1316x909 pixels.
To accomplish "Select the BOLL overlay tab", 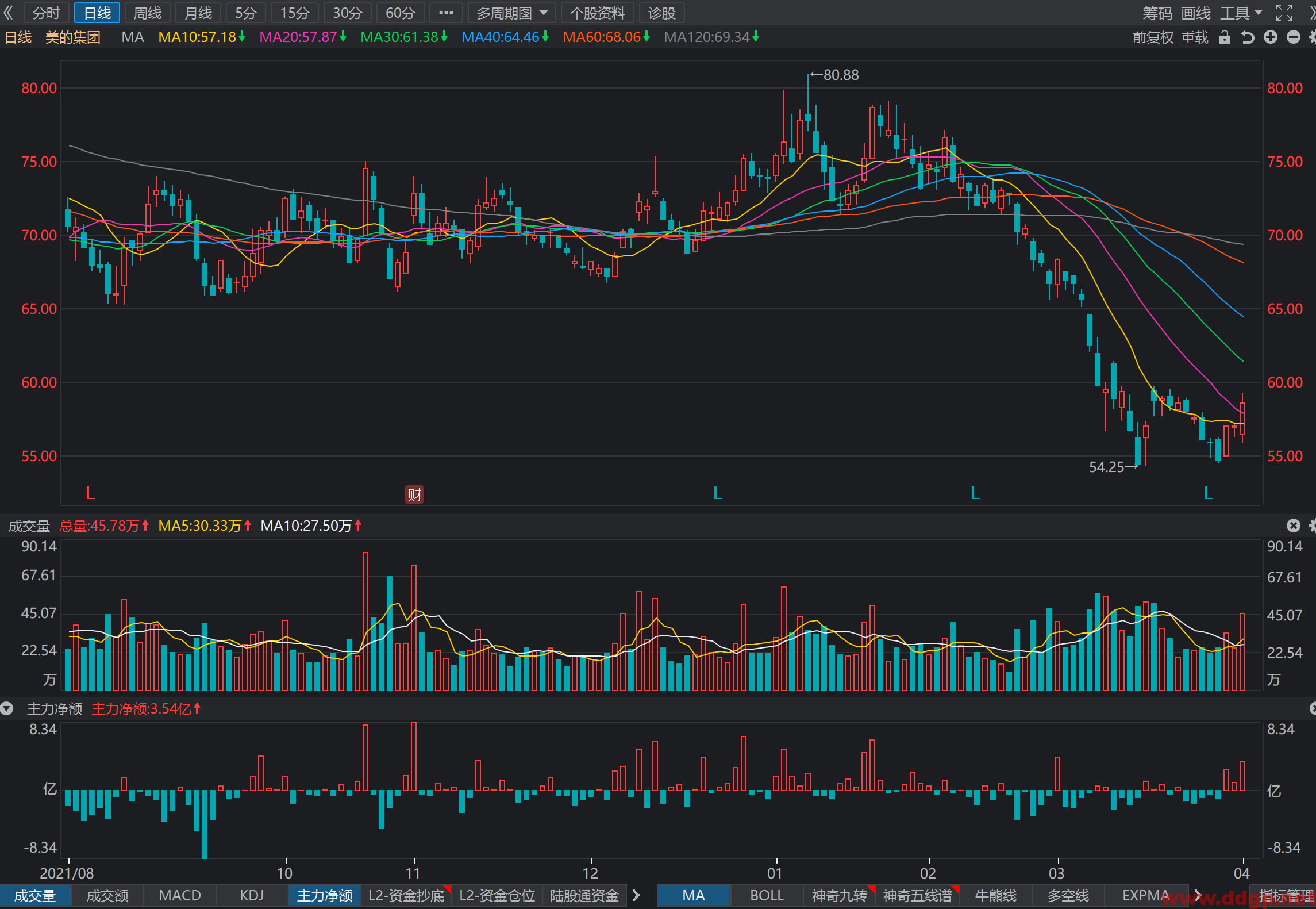I will pos(767,895).
